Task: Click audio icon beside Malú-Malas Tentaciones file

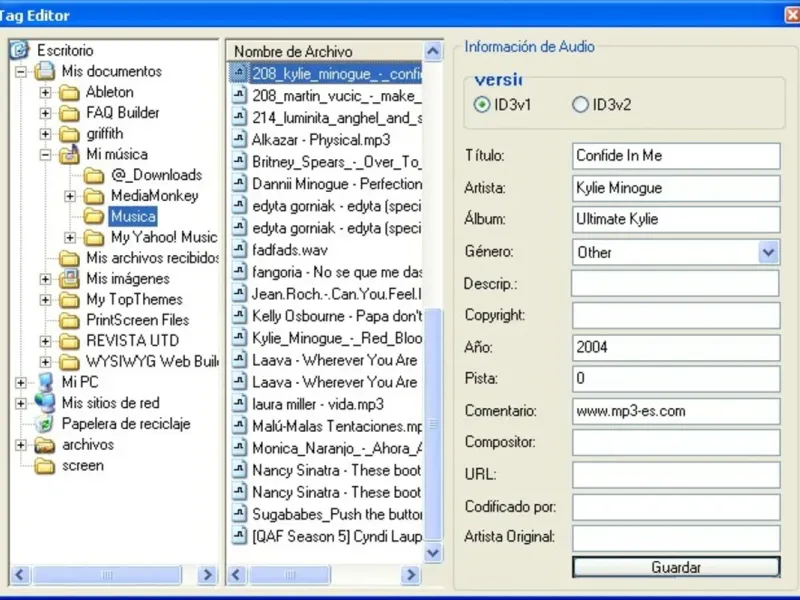Action: pyautogui.click(x=239, y=426)
